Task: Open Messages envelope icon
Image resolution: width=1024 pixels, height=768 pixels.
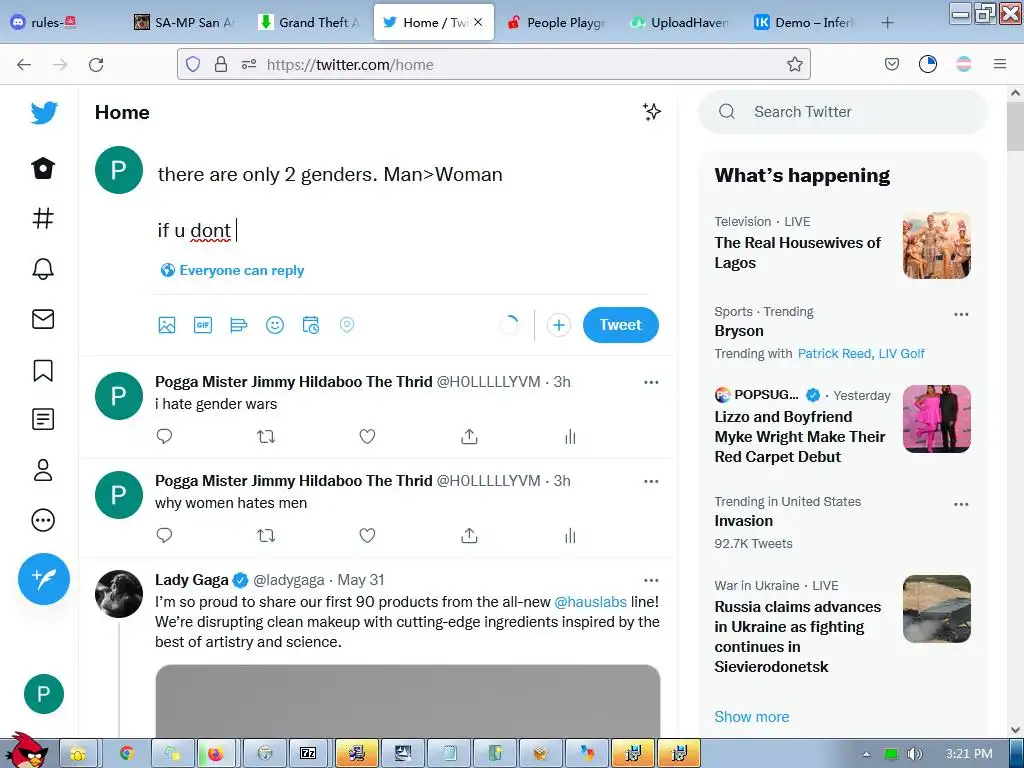Action: point(43,319)
